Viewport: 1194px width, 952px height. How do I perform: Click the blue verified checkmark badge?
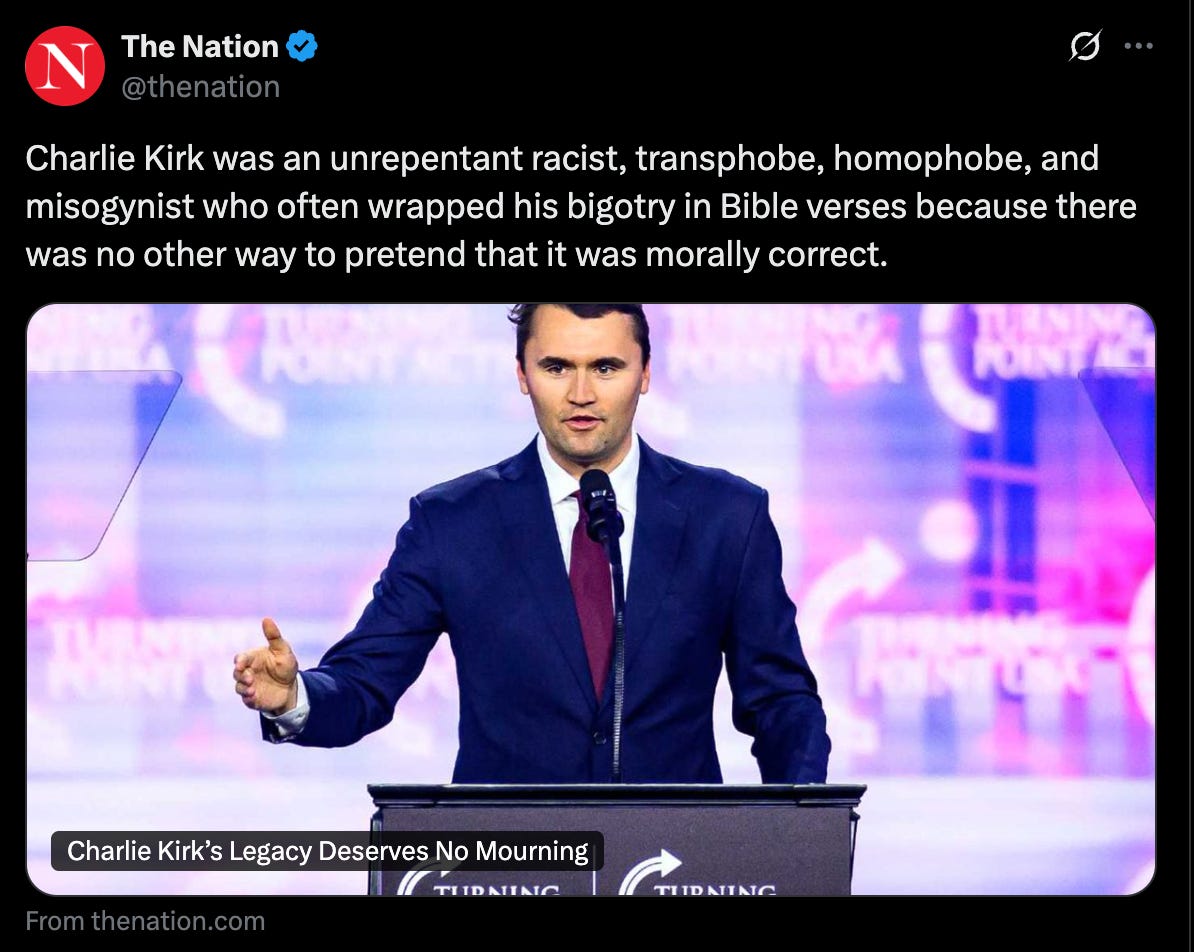tap(302, 46)
